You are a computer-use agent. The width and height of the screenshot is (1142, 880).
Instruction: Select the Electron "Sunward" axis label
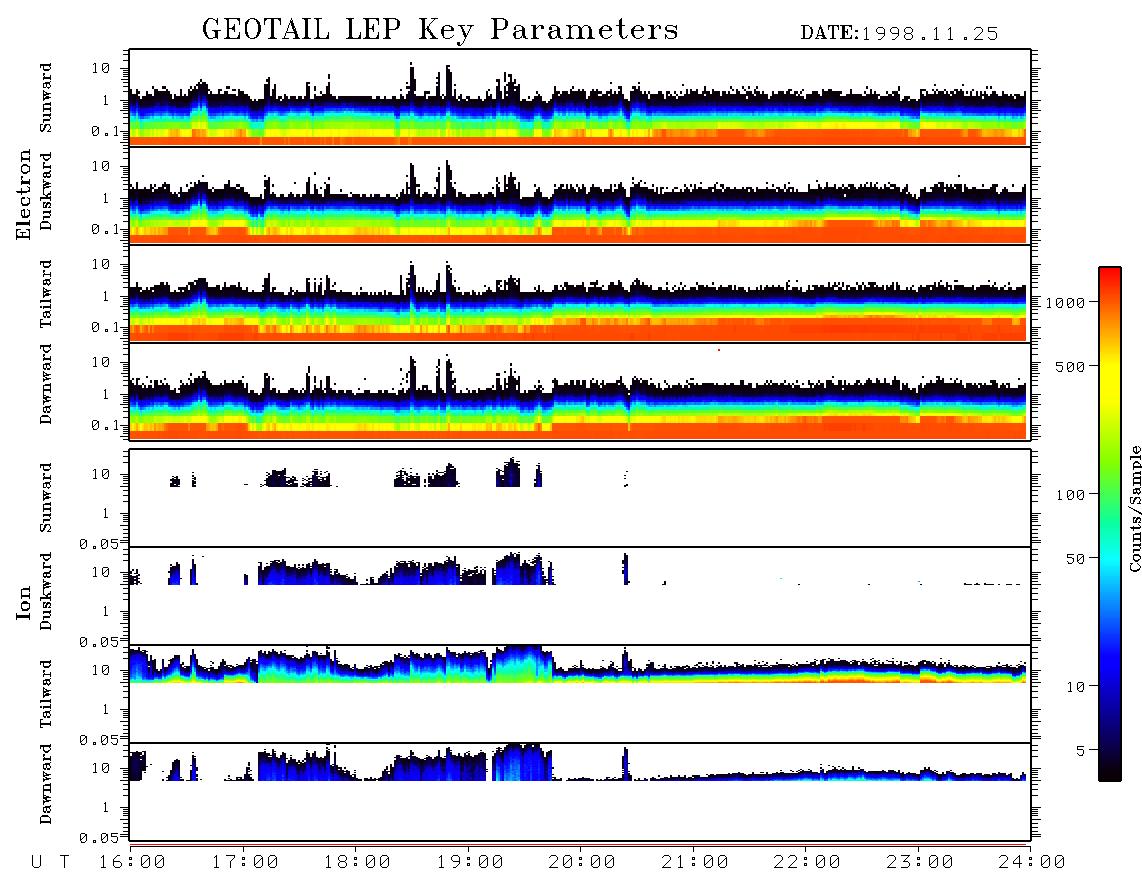pyautogui.click(x=45, y=98)
